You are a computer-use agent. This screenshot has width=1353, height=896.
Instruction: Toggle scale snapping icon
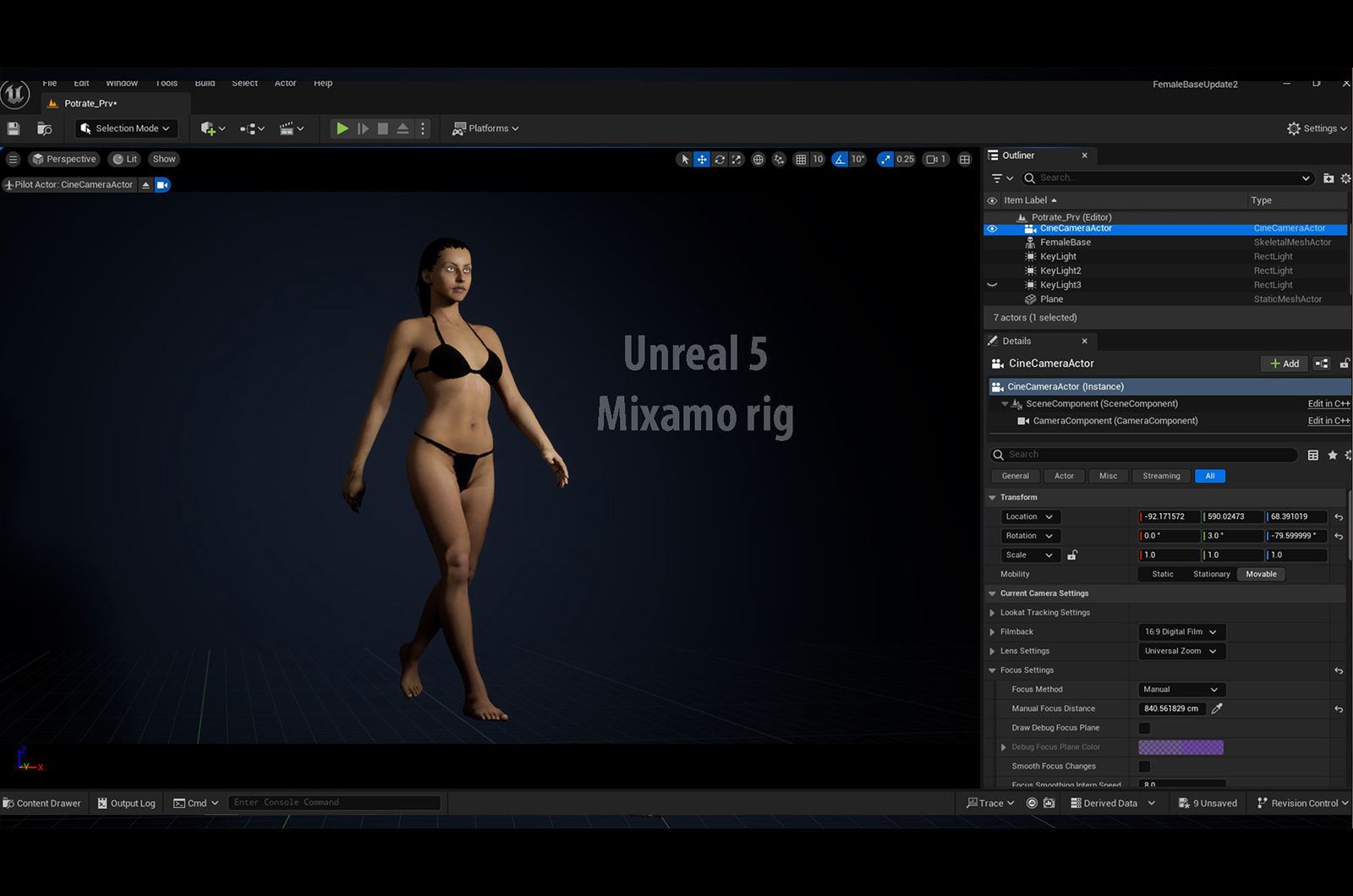(x=885, y=159)
